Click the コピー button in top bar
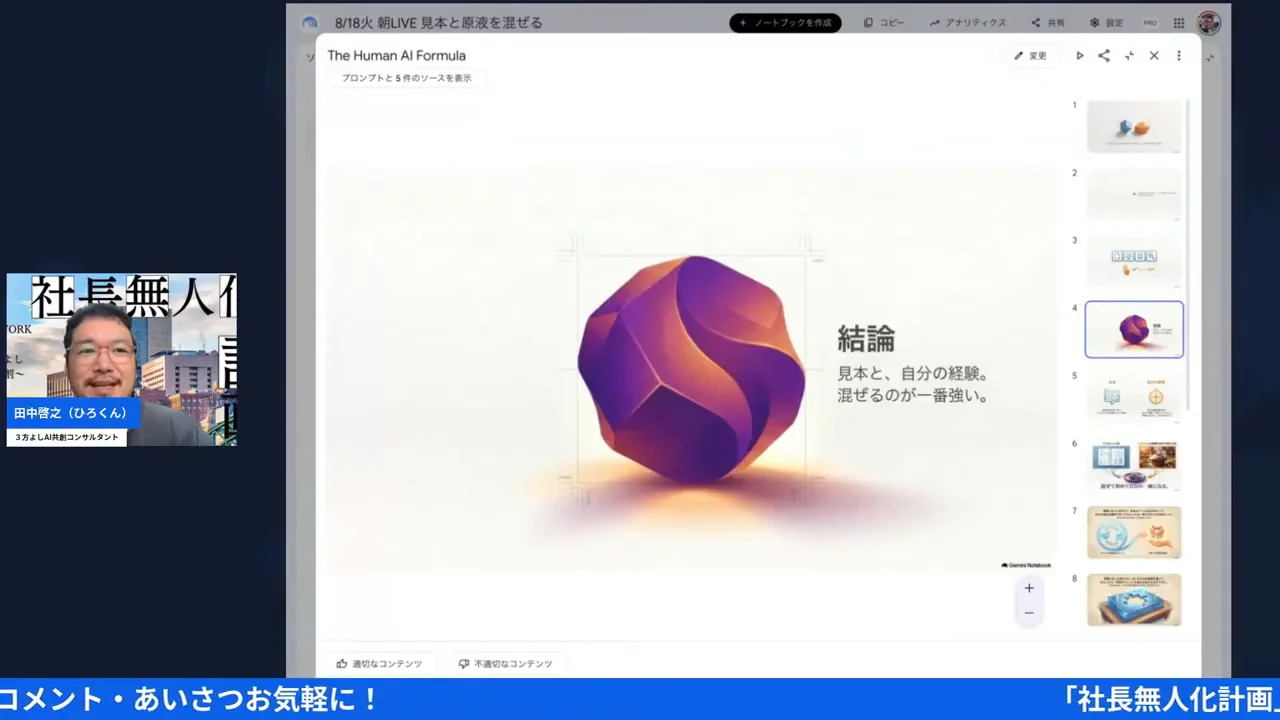The image size is (1280, 720). point(884,23)
